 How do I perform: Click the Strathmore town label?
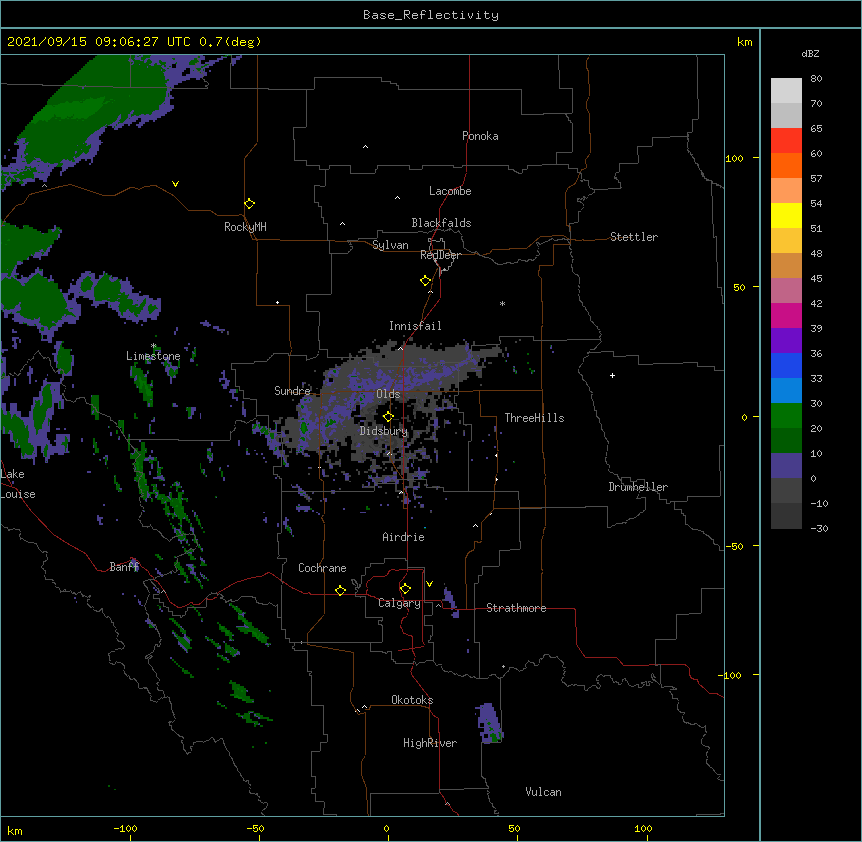(516, 608)
